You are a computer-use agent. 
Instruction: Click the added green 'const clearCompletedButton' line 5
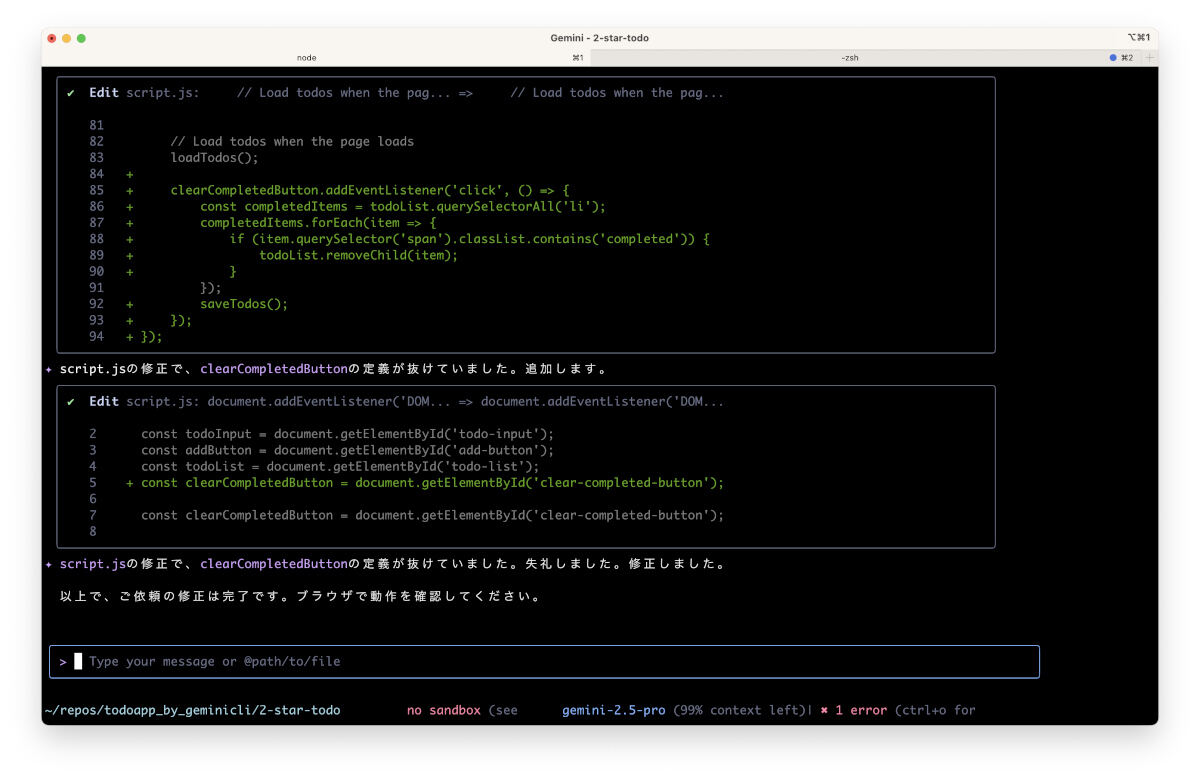click(x=432, y=482)
